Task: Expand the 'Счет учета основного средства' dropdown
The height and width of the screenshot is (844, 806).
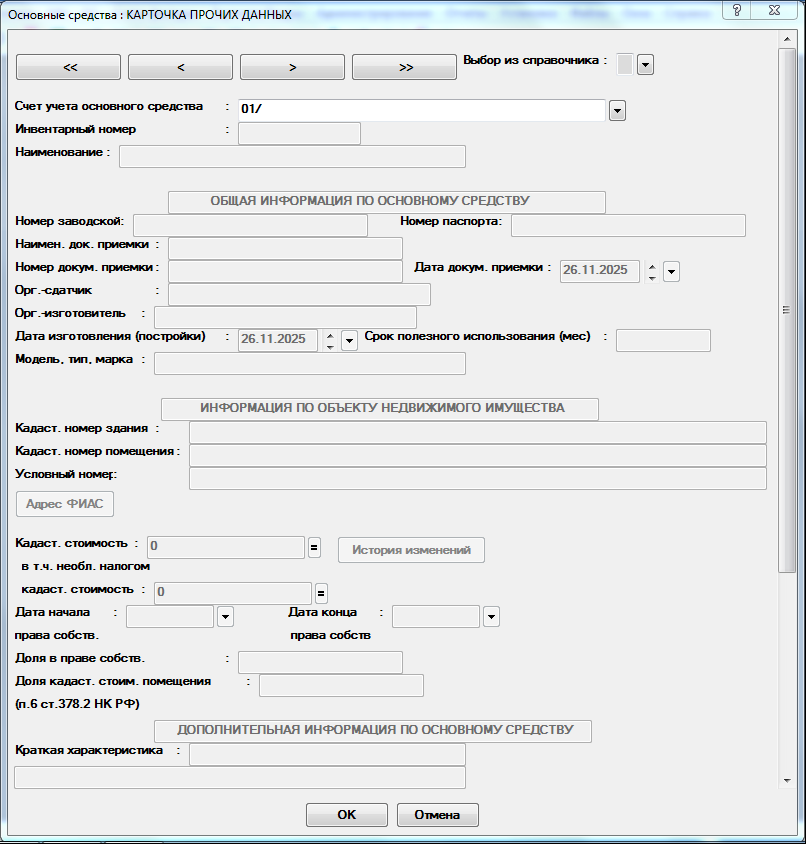Action: point(617,111)
